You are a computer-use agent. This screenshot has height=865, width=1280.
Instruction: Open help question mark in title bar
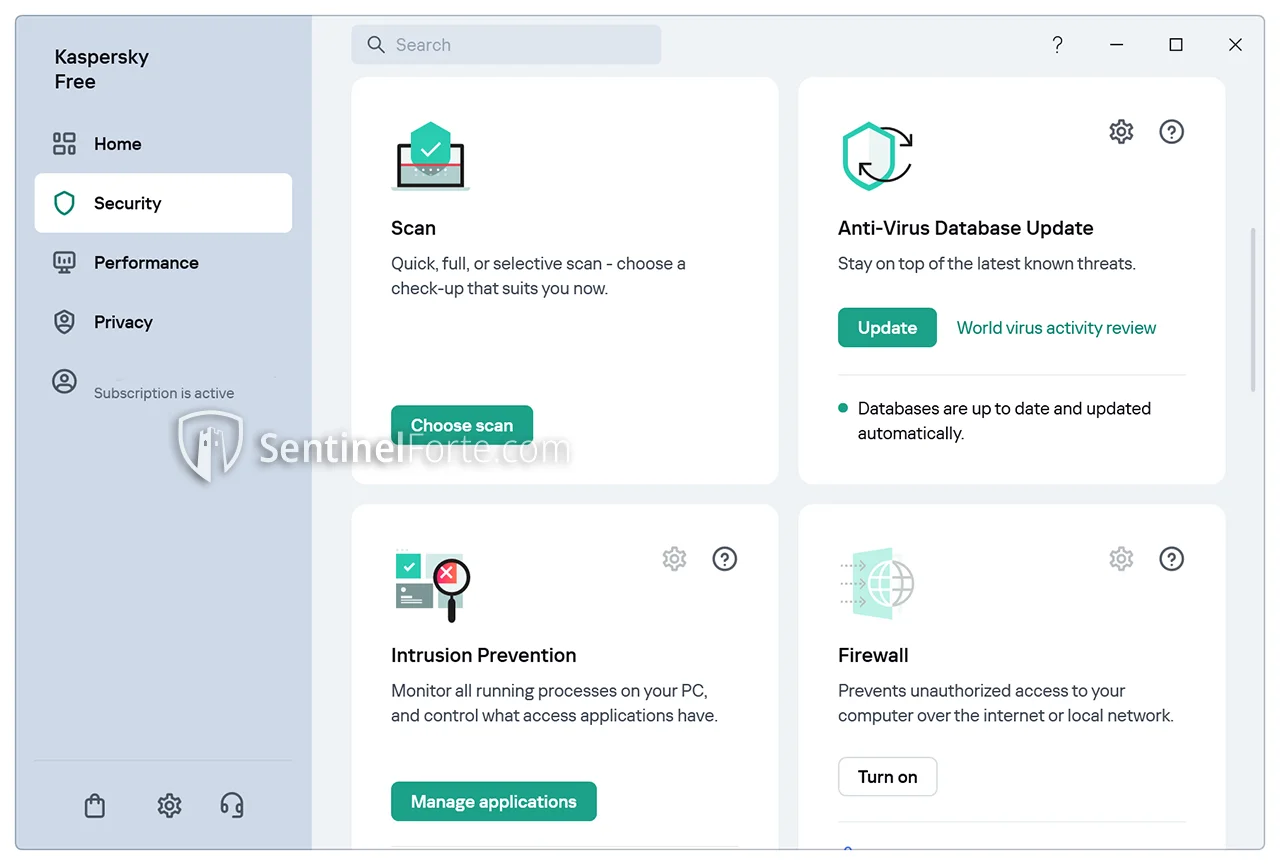pyautogui.click(x=1057, y=45)
